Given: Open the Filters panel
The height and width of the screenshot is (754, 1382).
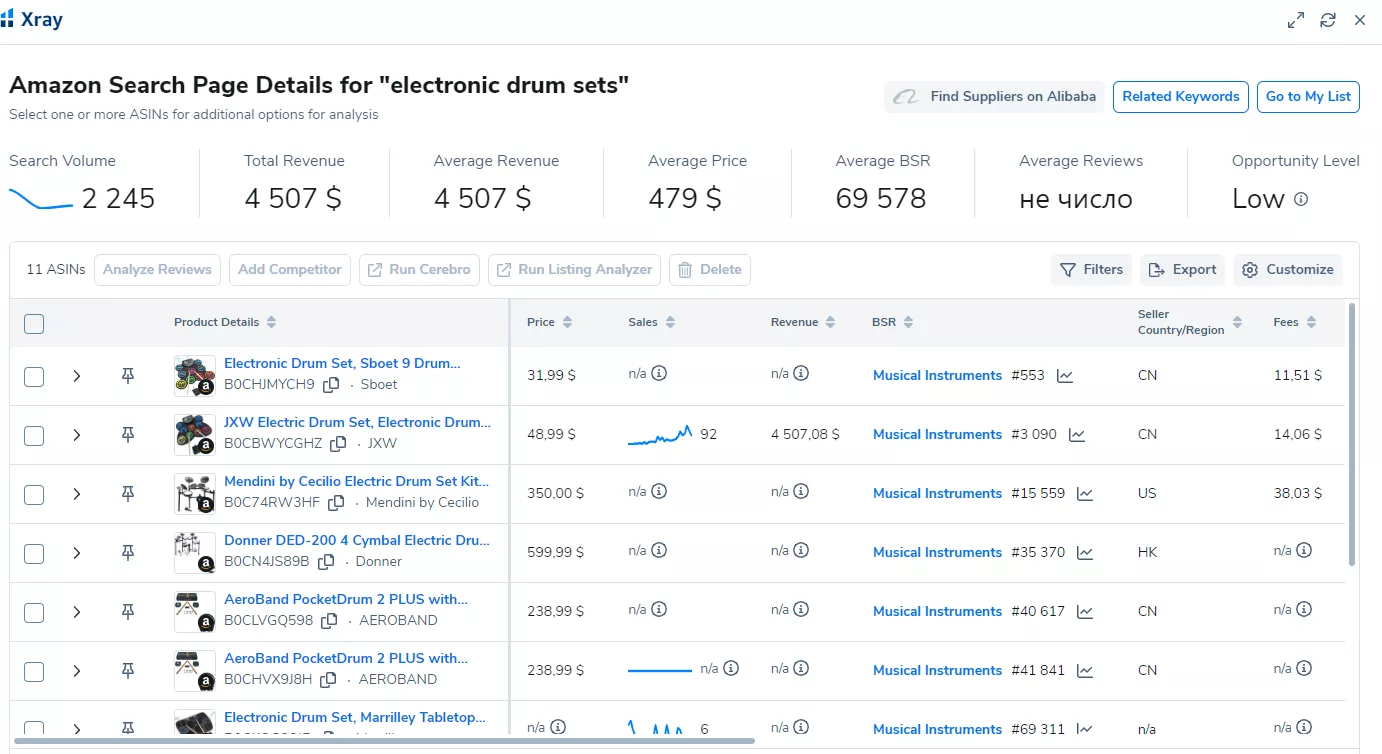Looking at the screenshot, I should point(1091,270).
